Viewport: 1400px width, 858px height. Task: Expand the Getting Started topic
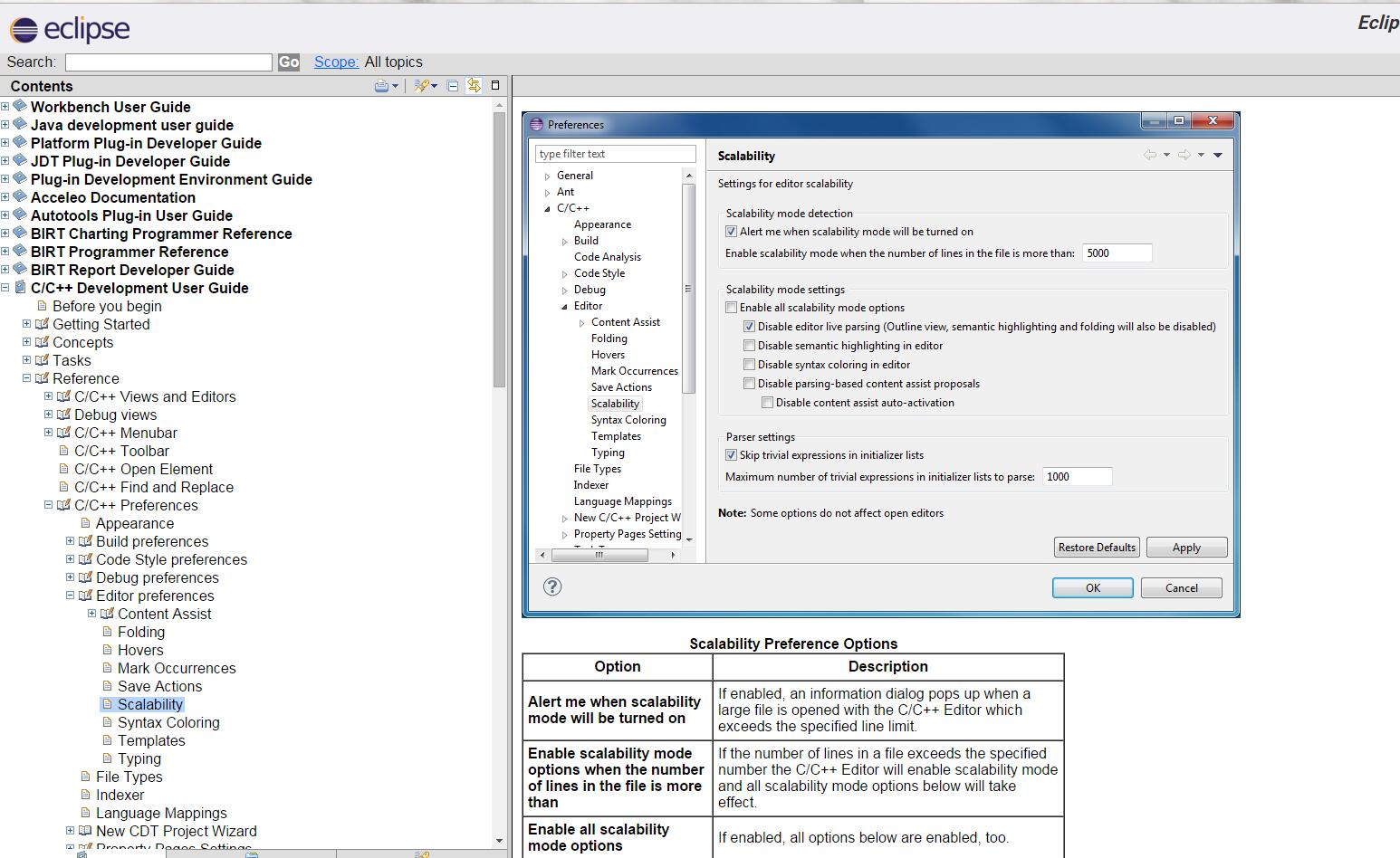pyautogui.click(x=27, y=324)
